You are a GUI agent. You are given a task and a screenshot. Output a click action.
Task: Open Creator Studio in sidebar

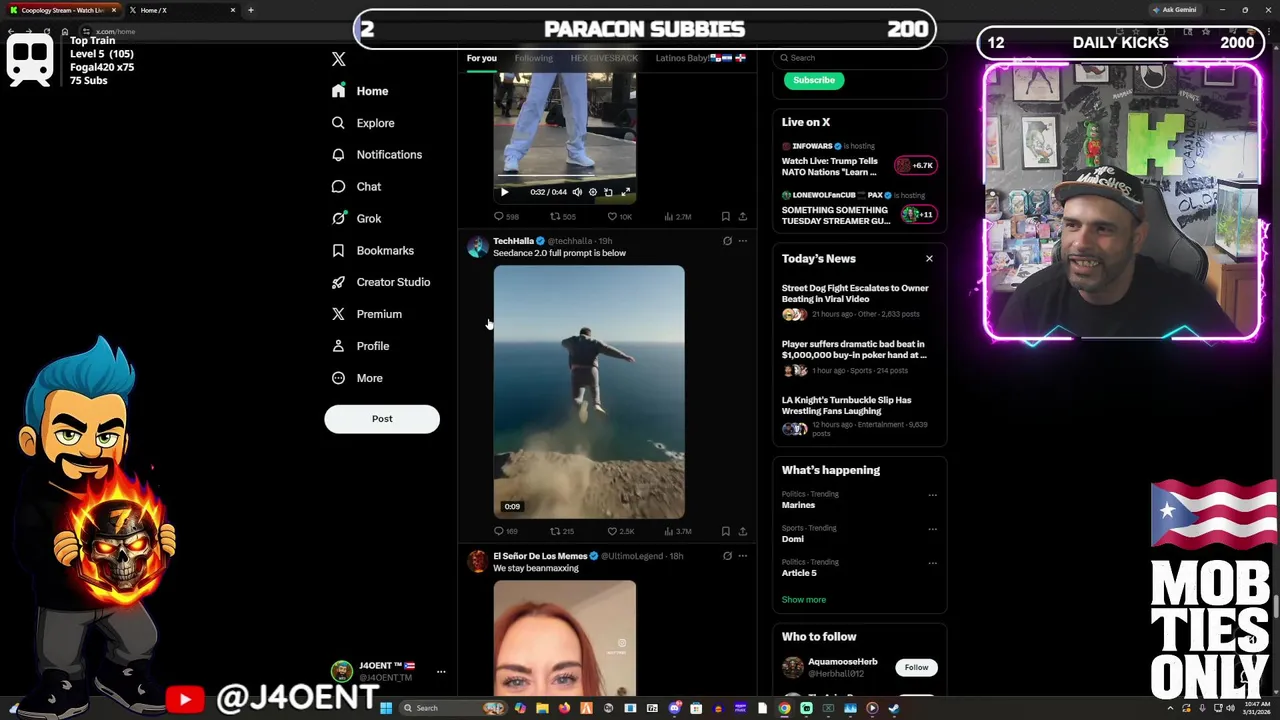[380, 282]
